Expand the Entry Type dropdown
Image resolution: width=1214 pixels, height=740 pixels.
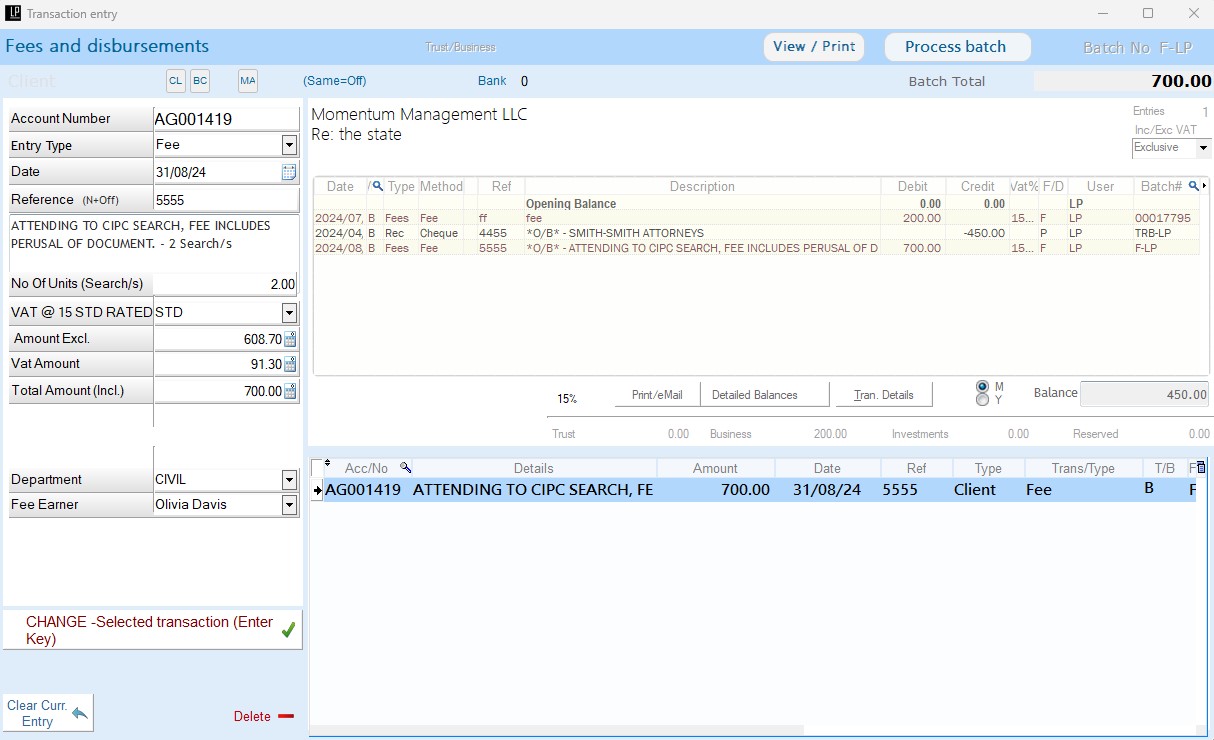coord(289,146)
